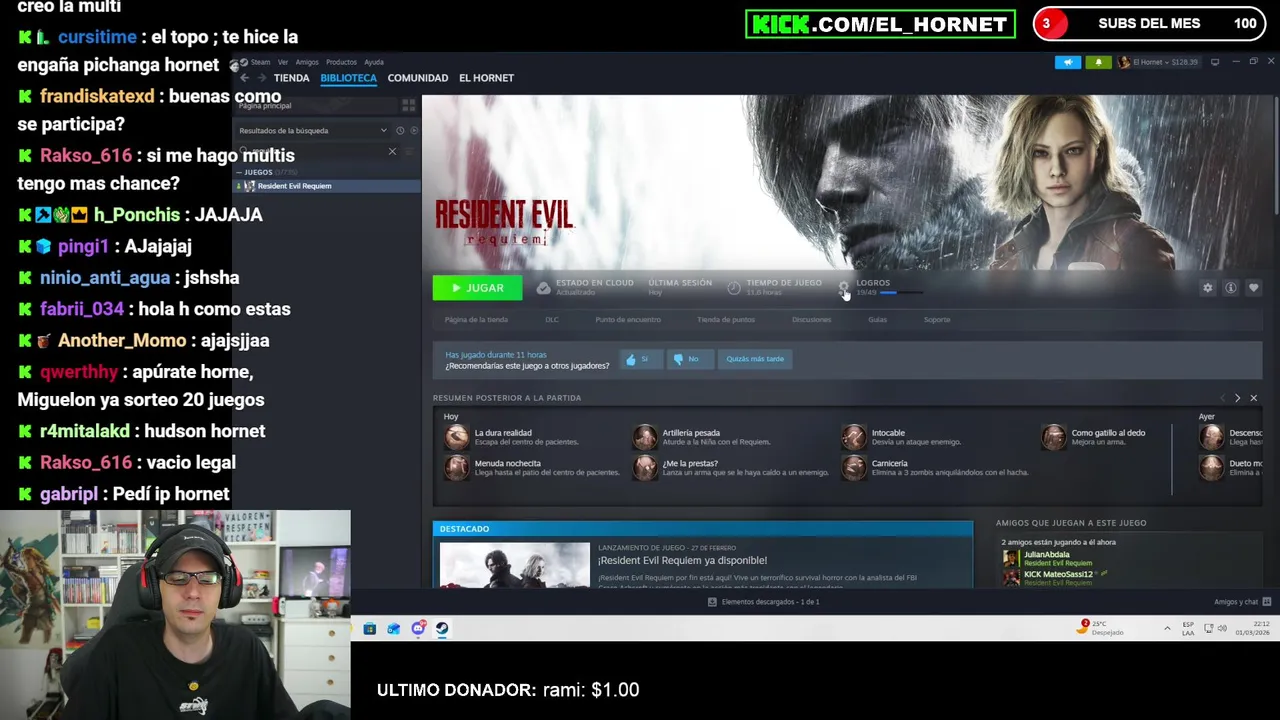Click the ready-to-play filter icon
This screenshot has width=1280, height=720.
click(414, 131)
